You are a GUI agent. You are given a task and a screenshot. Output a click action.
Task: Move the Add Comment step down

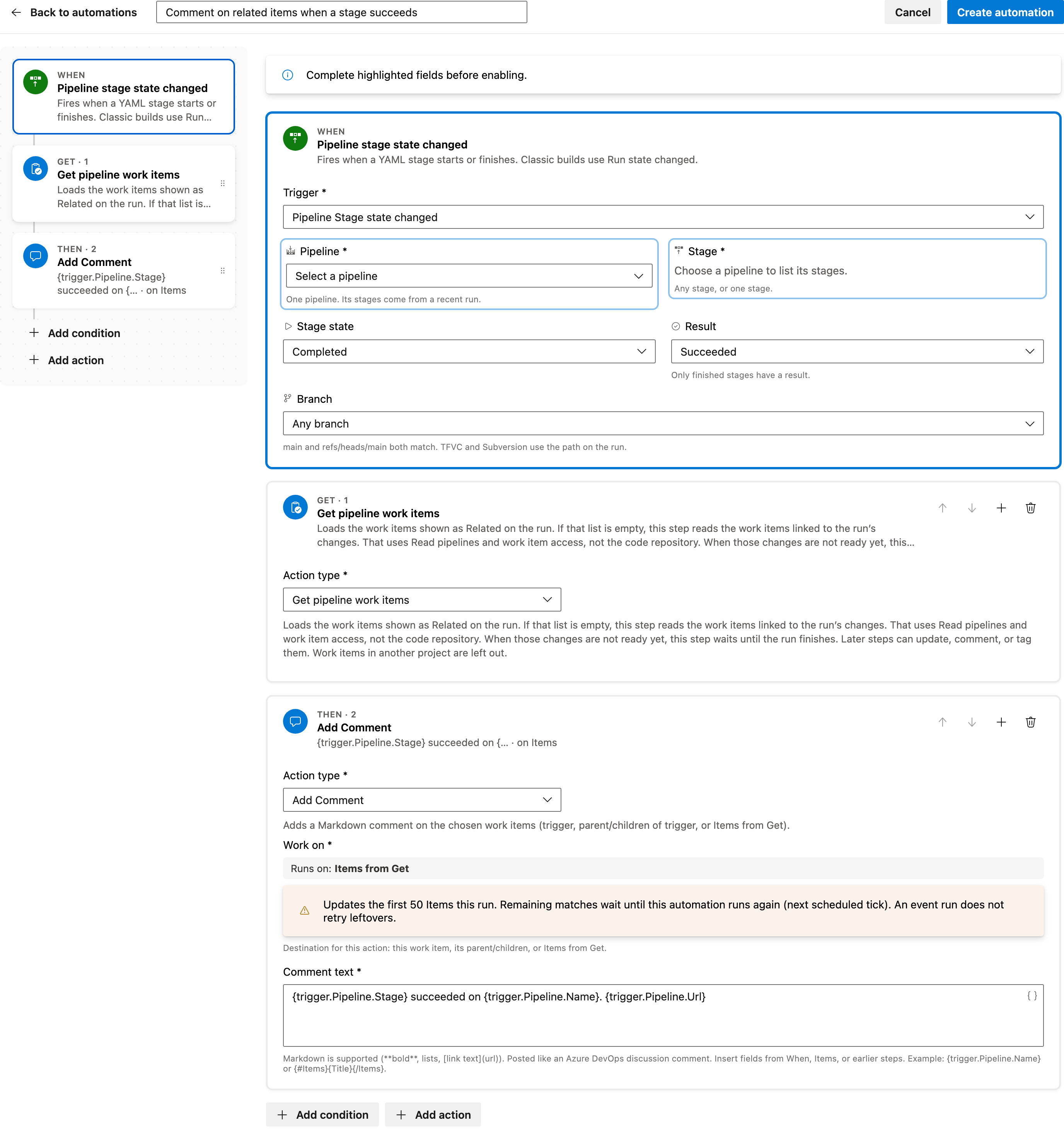coord(971,722)
